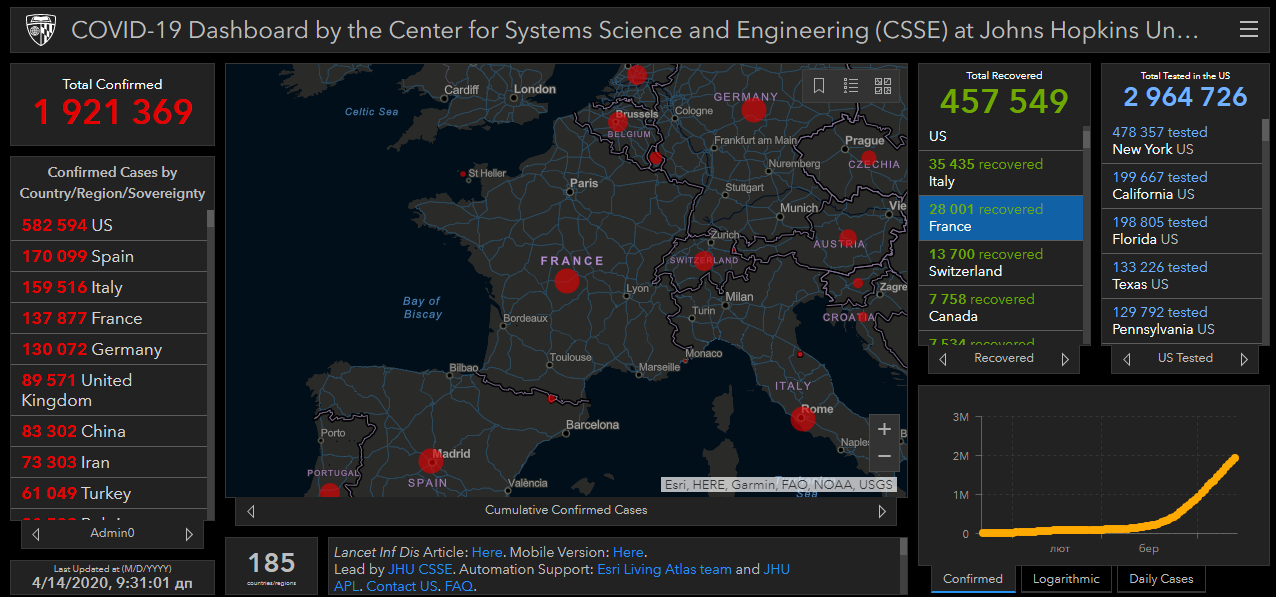Viewport: 1276px width, 597px height.
Task: Click the Total Confirmed figure 1 921 369
Action: pyautogui.click(x=113, y=112)
